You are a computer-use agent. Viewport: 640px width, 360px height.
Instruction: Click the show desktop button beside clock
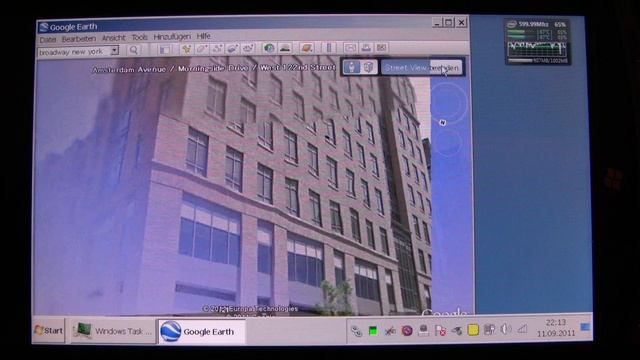click(x=585, y=327)
